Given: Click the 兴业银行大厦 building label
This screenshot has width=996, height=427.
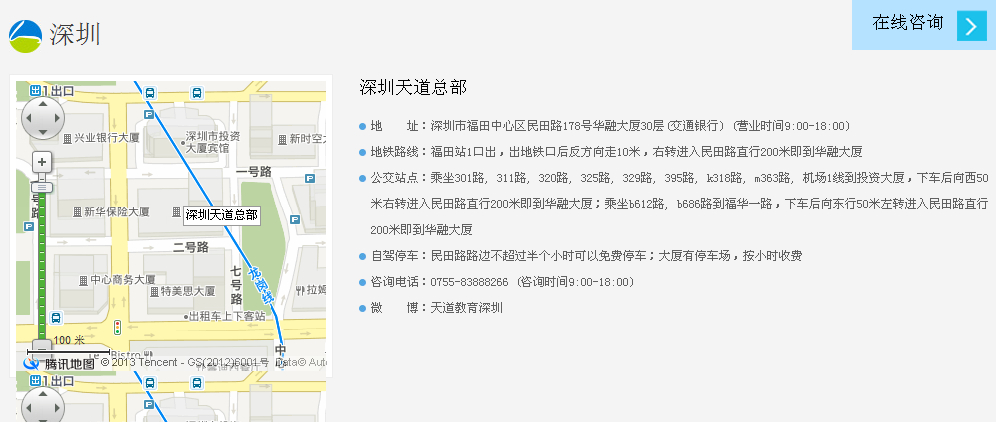Looking at the screenshot, I should click(100, 137).
